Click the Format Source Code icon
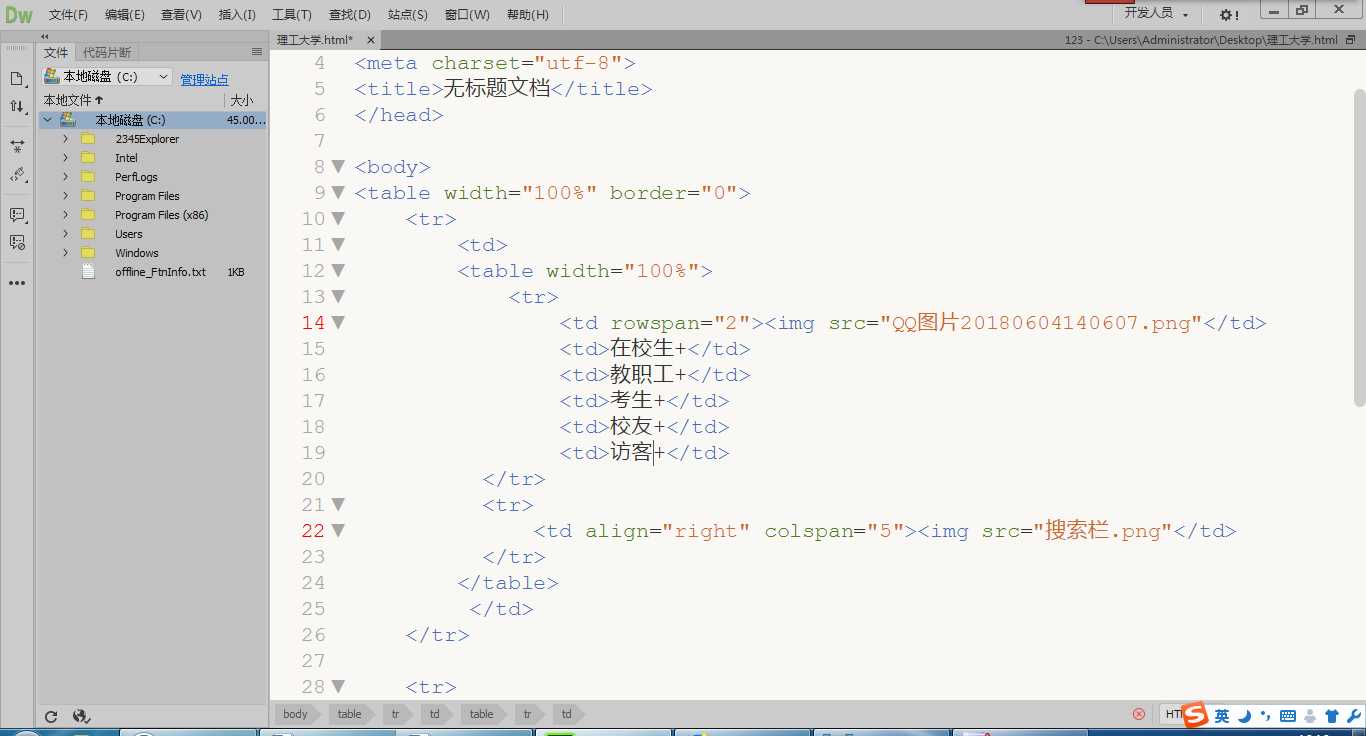The image size is (1366, 736). click(x=17, y=175)
